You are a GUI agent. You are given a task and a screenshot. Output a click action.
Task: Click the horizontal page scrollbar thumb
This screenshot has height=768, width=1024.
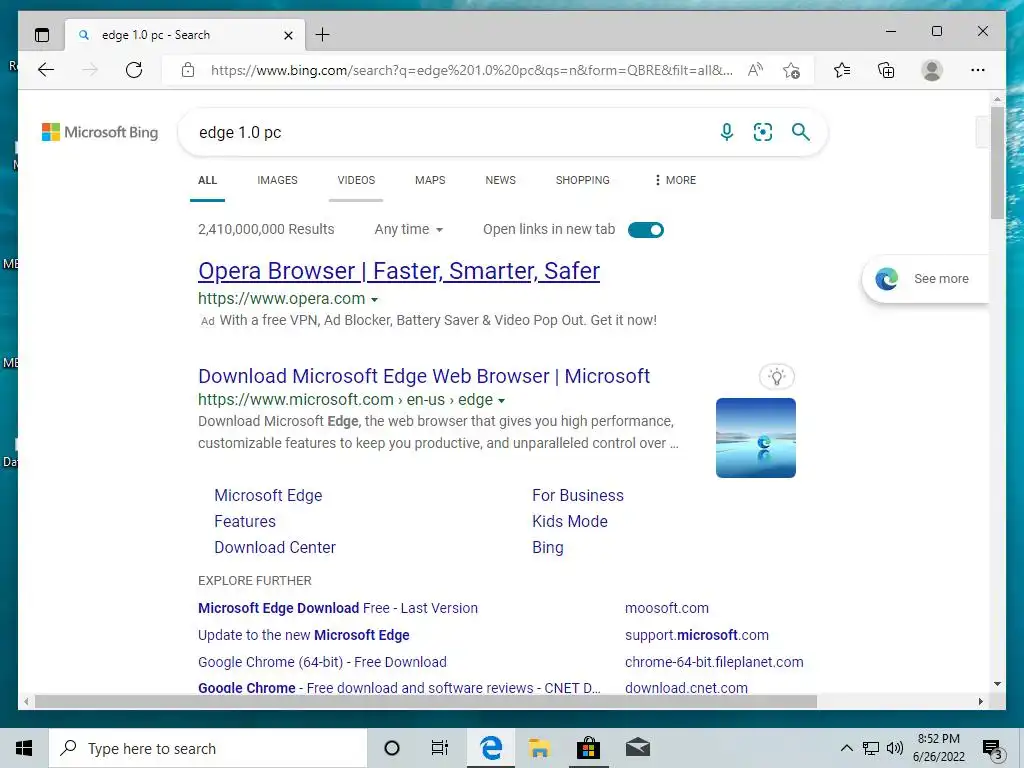[425, 701]
